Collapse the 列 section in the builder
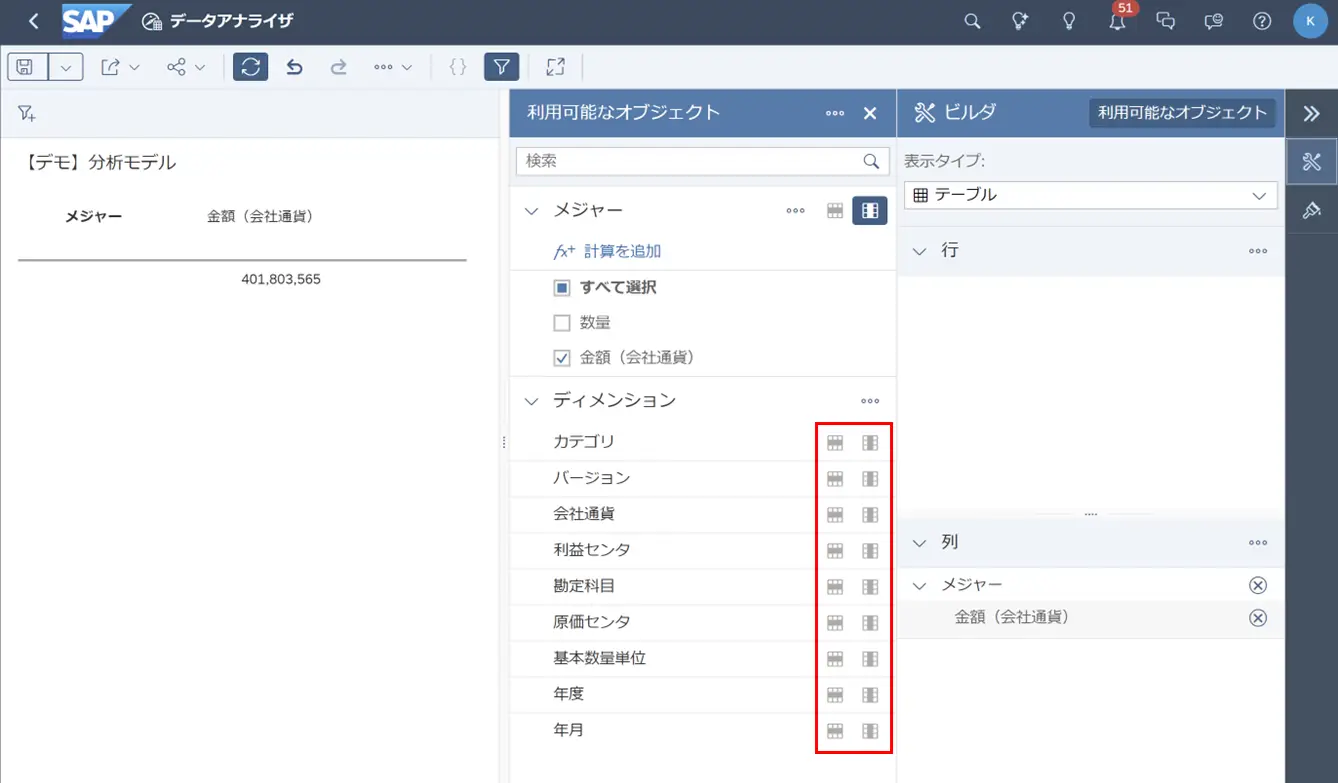 click(920, 543)
